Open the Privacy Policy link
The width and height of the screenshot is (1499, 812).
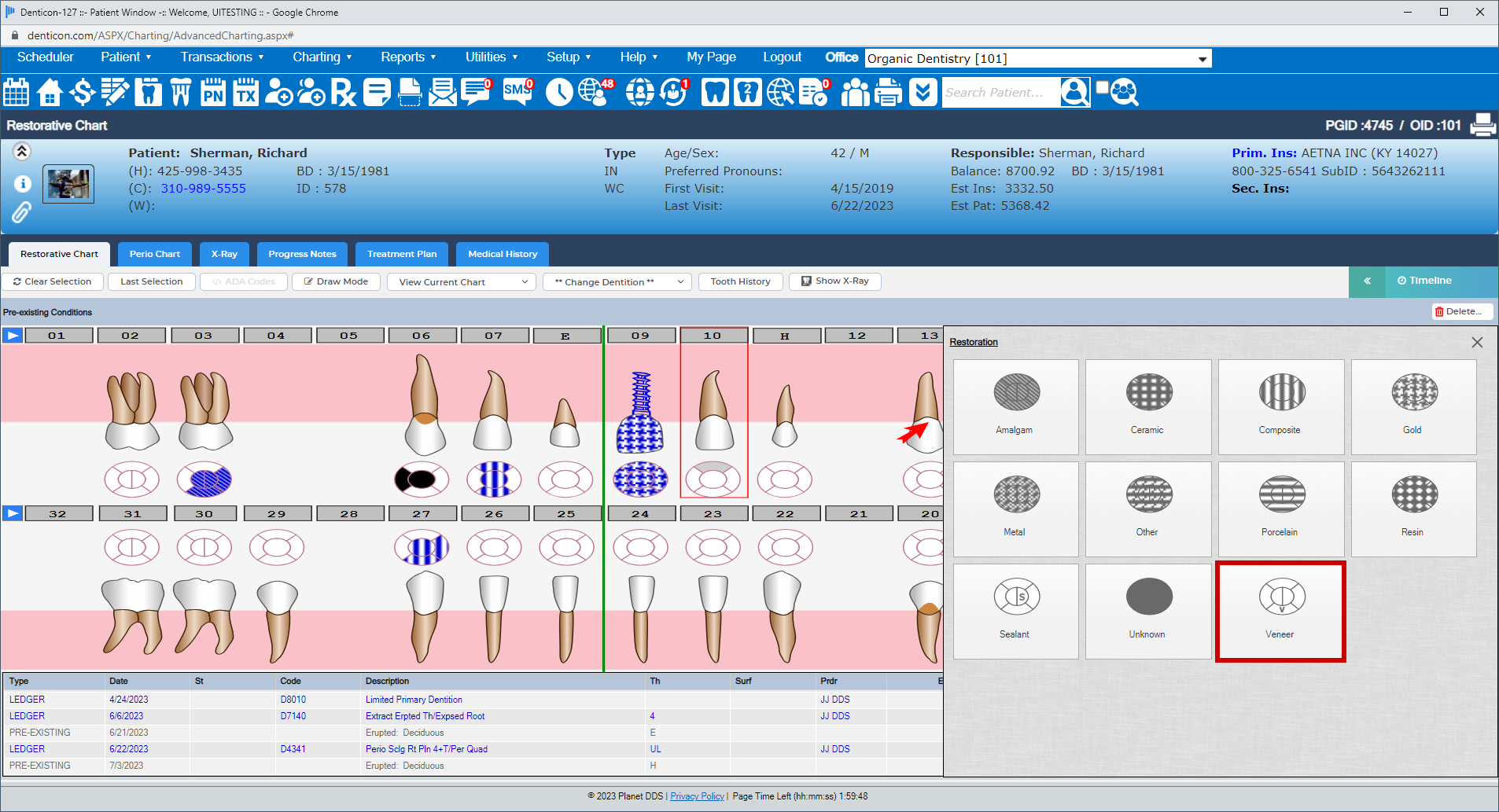coord(697,795)
